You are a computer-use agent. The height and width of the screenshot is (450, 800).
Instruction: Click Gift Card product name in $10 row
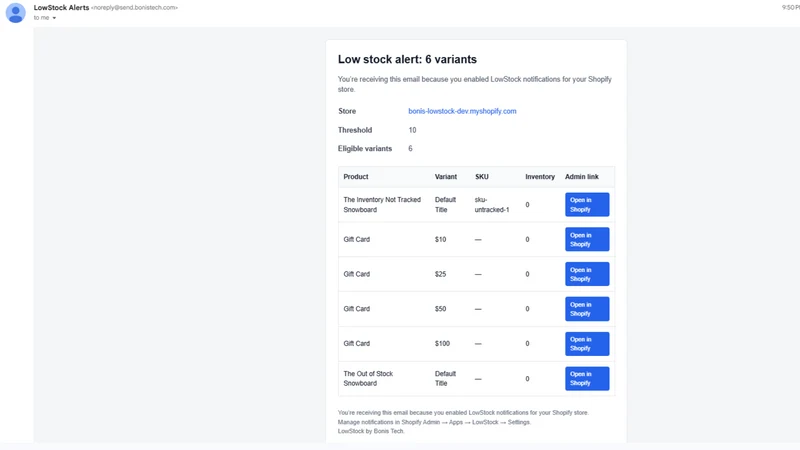tap(357, 239)
